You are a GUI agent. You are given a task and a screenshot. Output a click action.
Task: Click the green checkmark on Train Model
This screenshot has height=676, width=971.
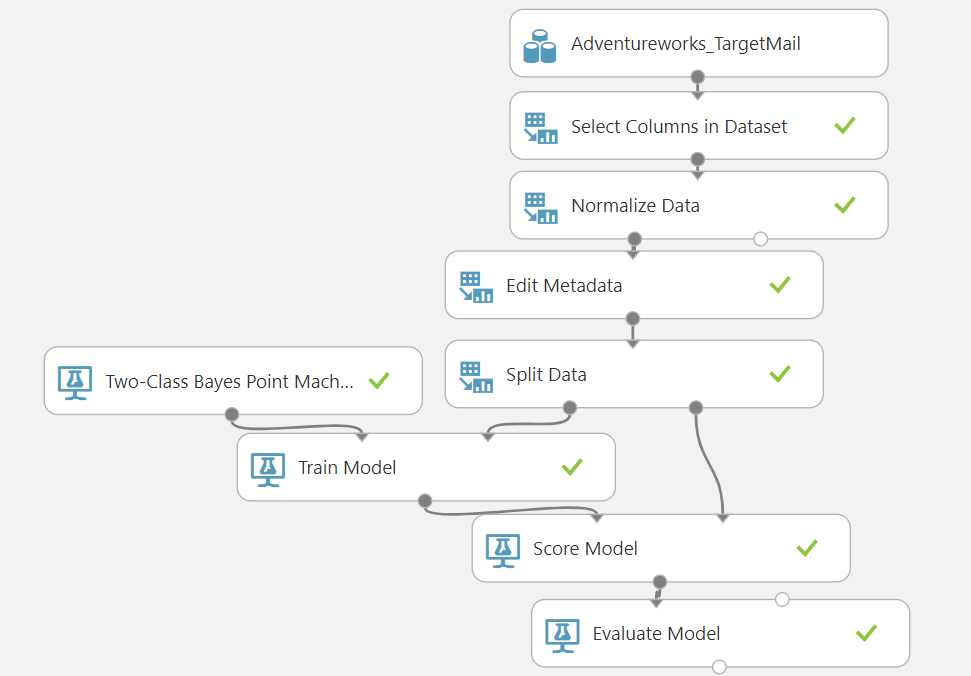(572, 467)
